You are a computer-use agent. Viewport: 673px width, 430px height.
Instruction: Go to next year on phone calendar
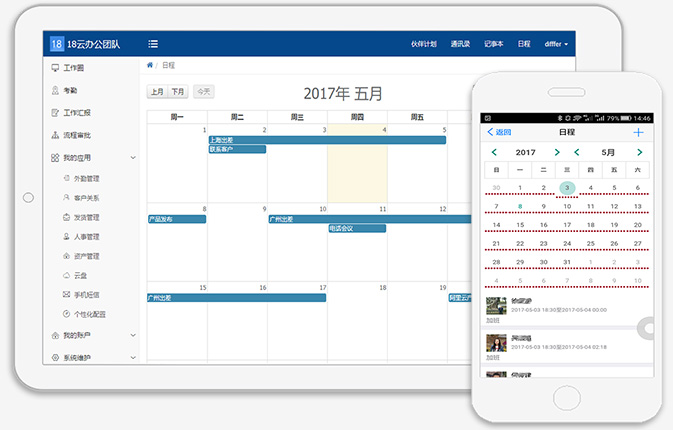557,152
